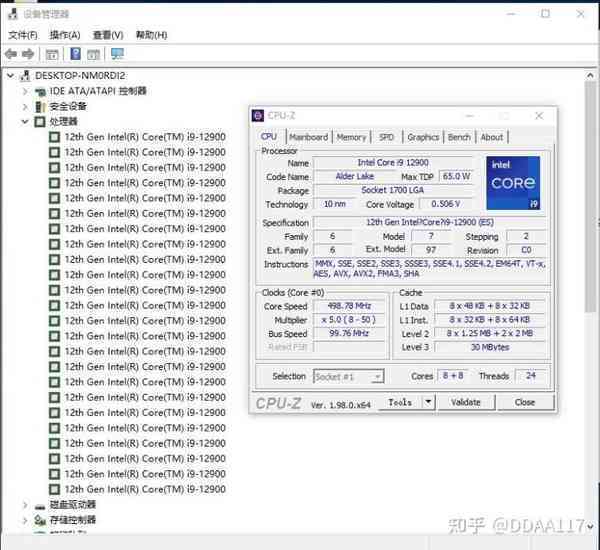This screenshot has height=550, width=600.
Task: Click the Device Manager vertical scrollbar thumb
Action: pyautogui.click(x=590, y=197)
